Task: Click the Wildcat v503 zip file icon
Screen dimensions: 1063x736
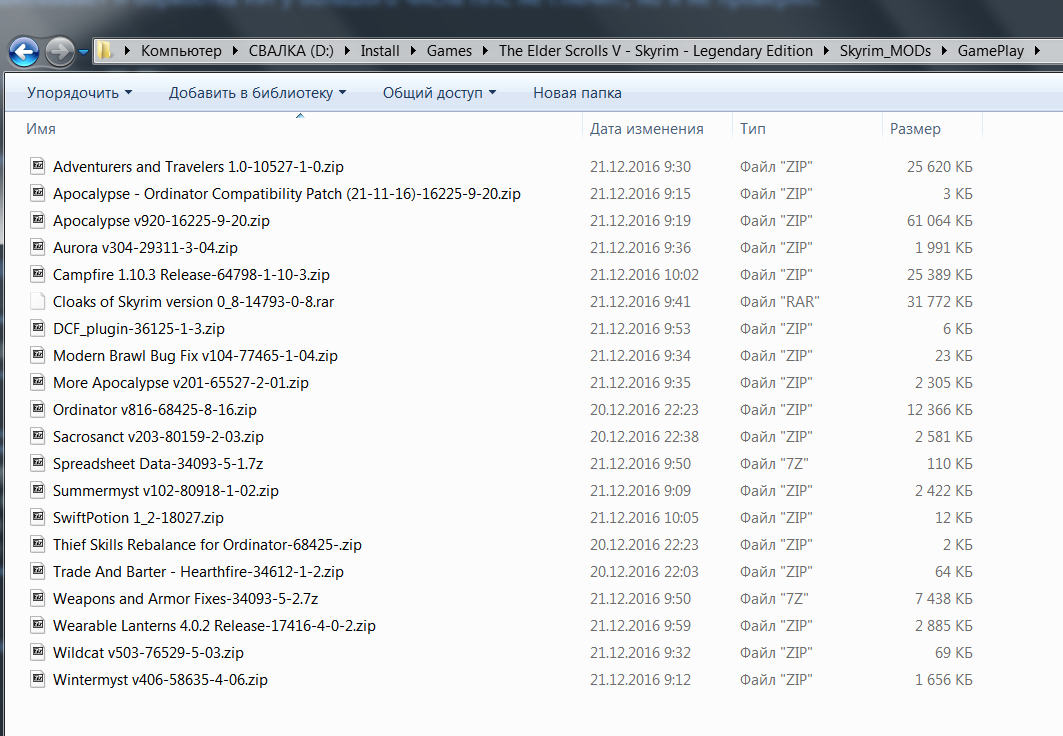Action: [x=38, y=652]
